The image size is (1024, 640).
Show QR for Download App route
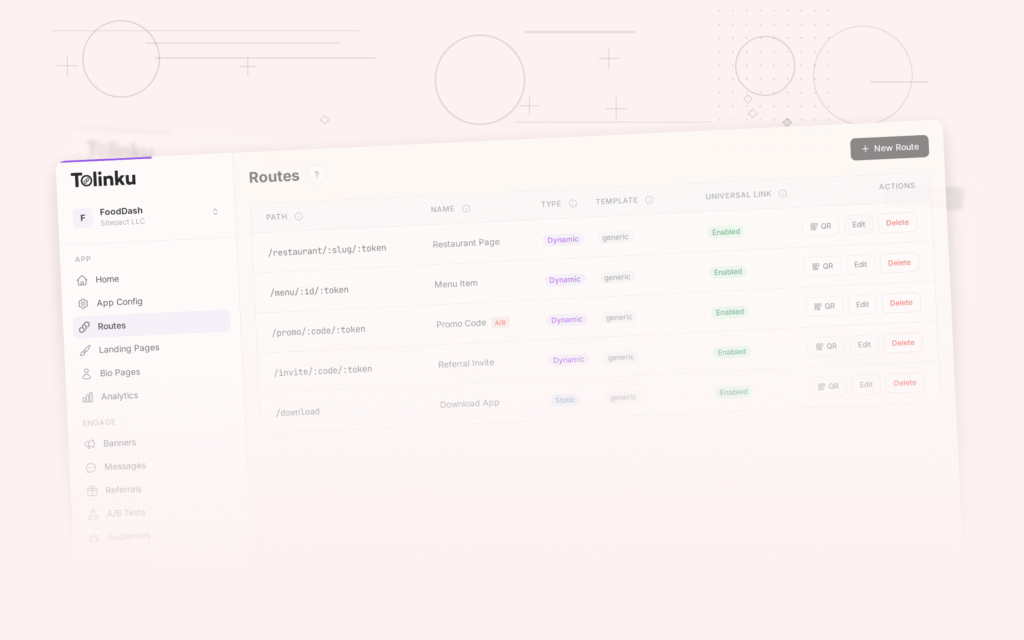click(x=828, y=386)
